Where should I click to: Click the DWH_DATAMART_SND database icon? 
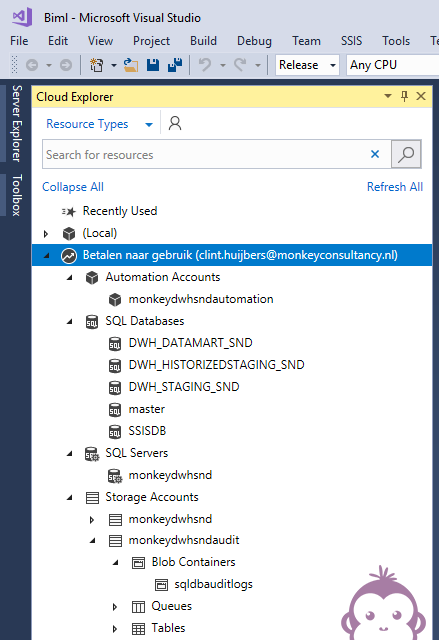click(115, 344)
